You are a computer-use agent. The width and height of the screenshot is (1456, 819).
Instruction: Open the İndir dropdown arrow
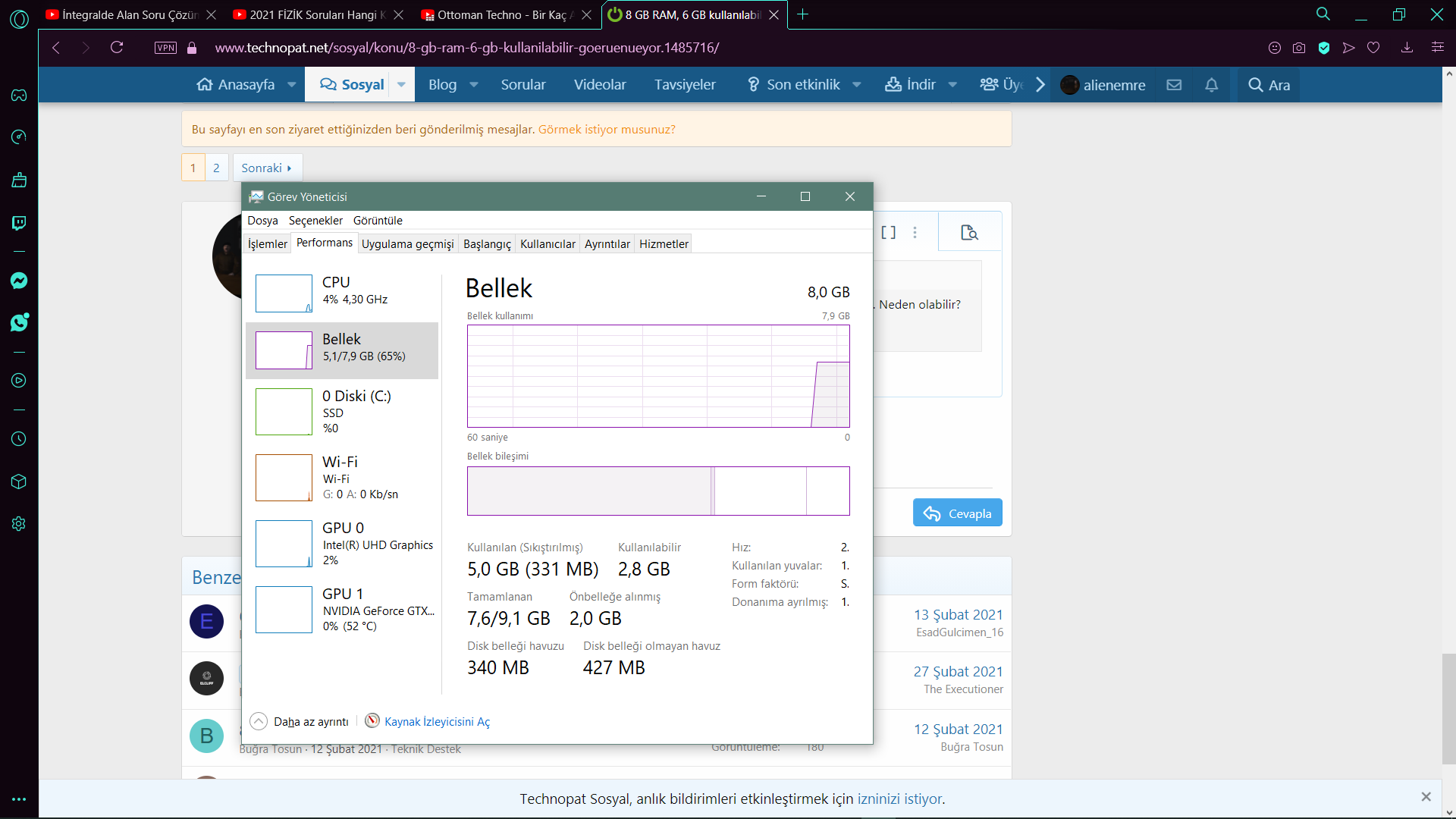[x=952, y=85]
